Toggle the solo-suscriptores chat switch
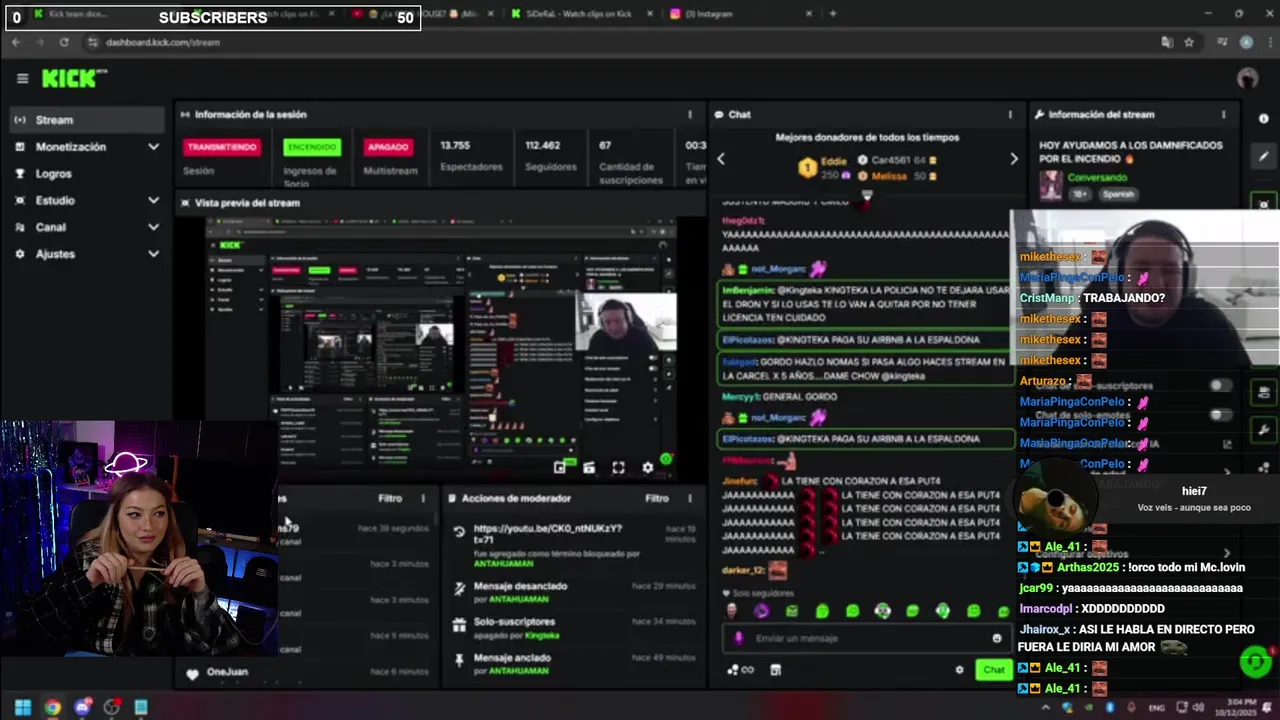The width and height of the screenshot is (1280, 720). [1220, 386]
